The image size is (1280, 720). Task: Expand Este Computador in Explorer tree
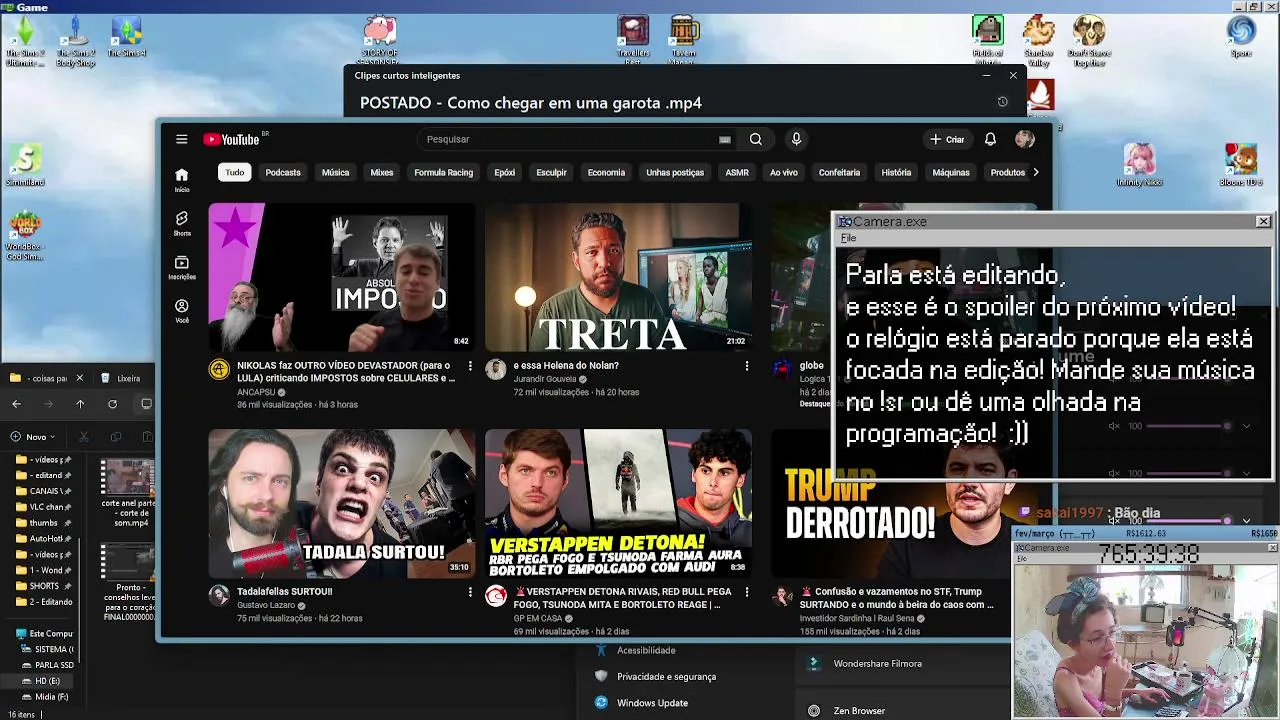[x=10, y=634]
